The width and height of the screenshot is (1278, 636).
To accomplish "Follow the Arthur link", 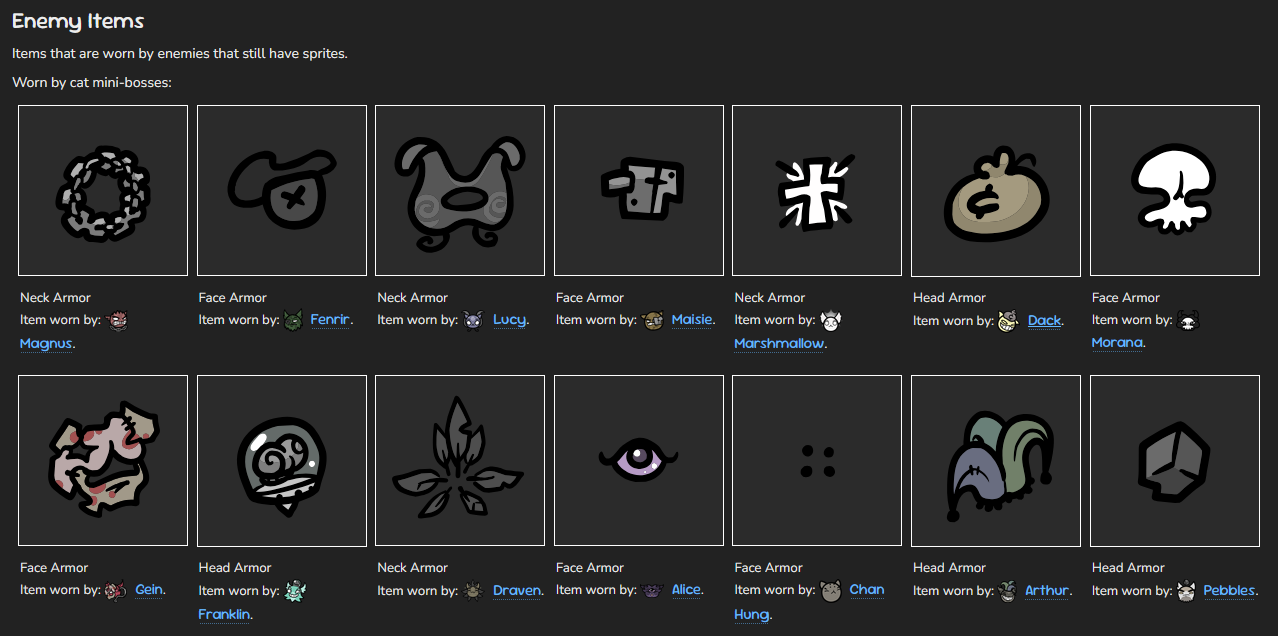I will [1047, 591].
